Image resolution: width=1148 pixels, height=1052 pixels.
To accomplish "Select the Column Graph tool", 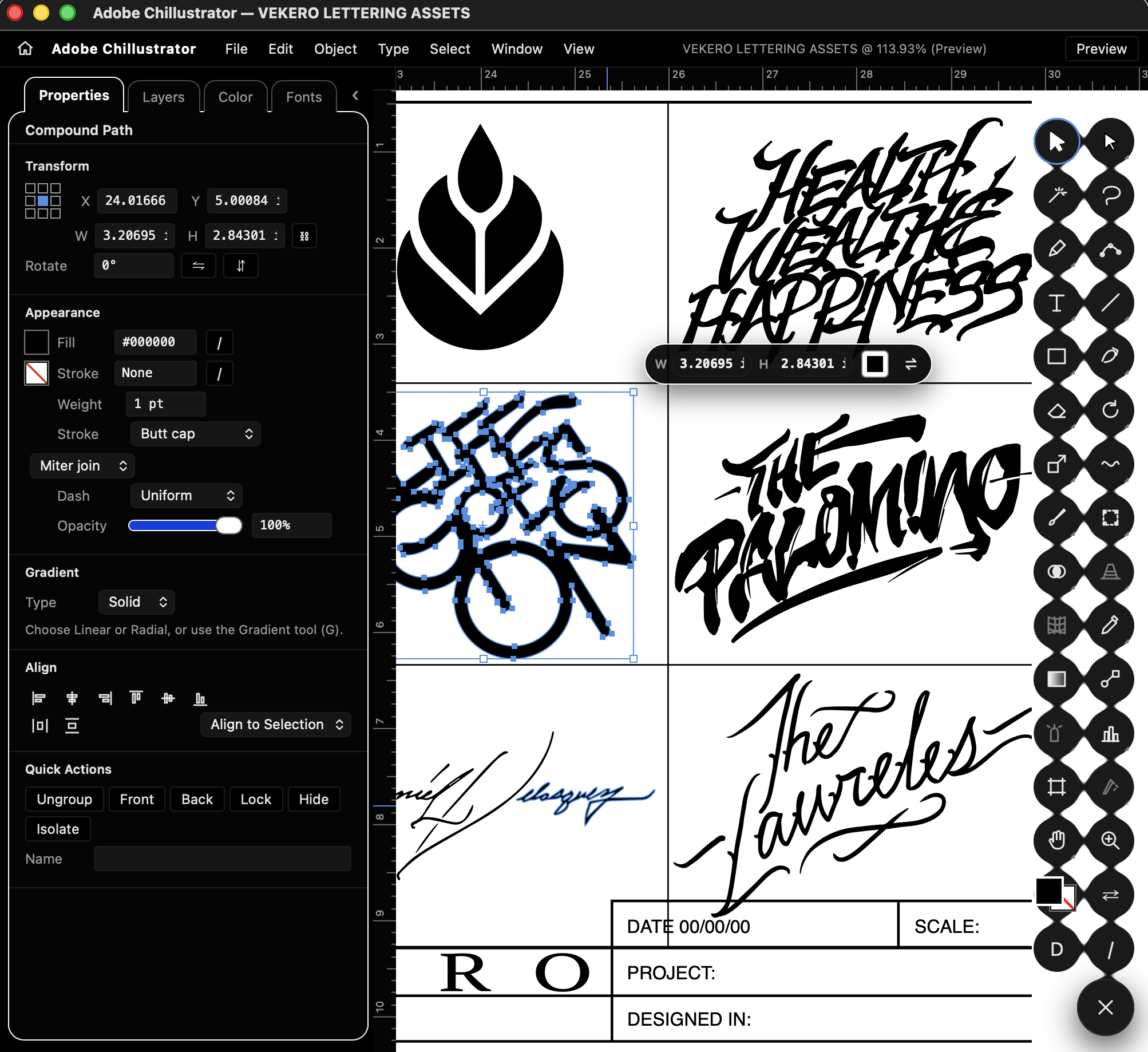I will click(1110, 733).
